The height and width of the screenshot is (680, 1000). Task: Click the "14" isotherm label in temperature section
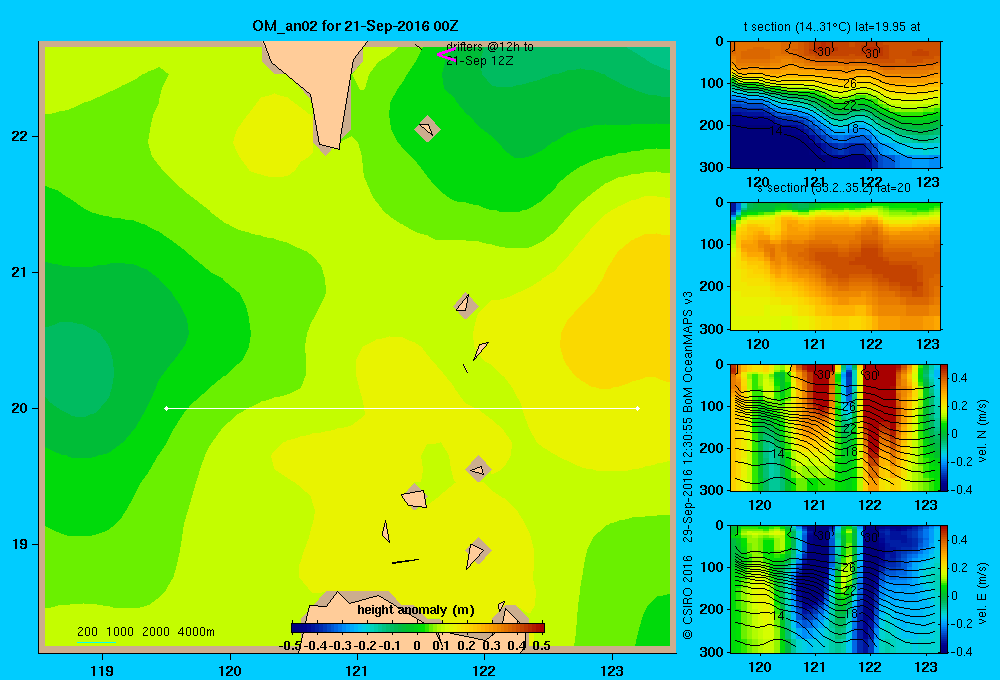tap(775, 130)
